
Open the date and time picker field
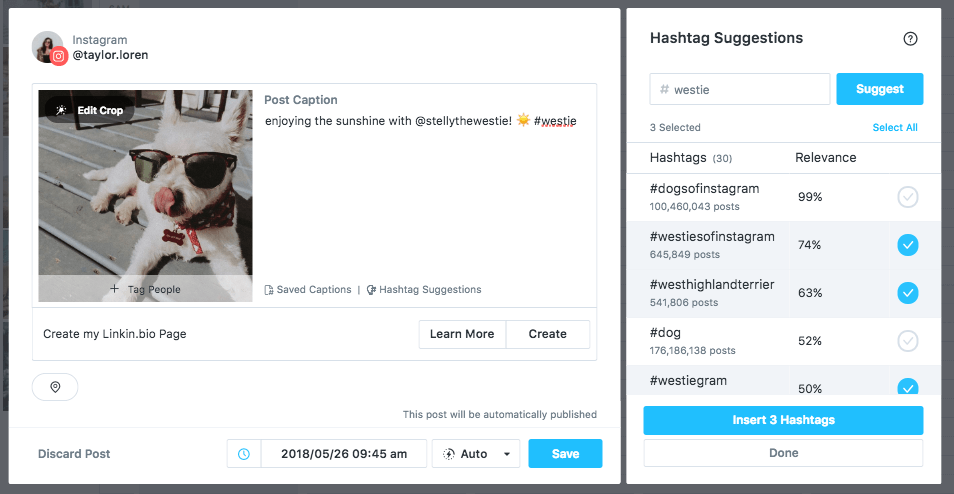(x=344, y=454)
